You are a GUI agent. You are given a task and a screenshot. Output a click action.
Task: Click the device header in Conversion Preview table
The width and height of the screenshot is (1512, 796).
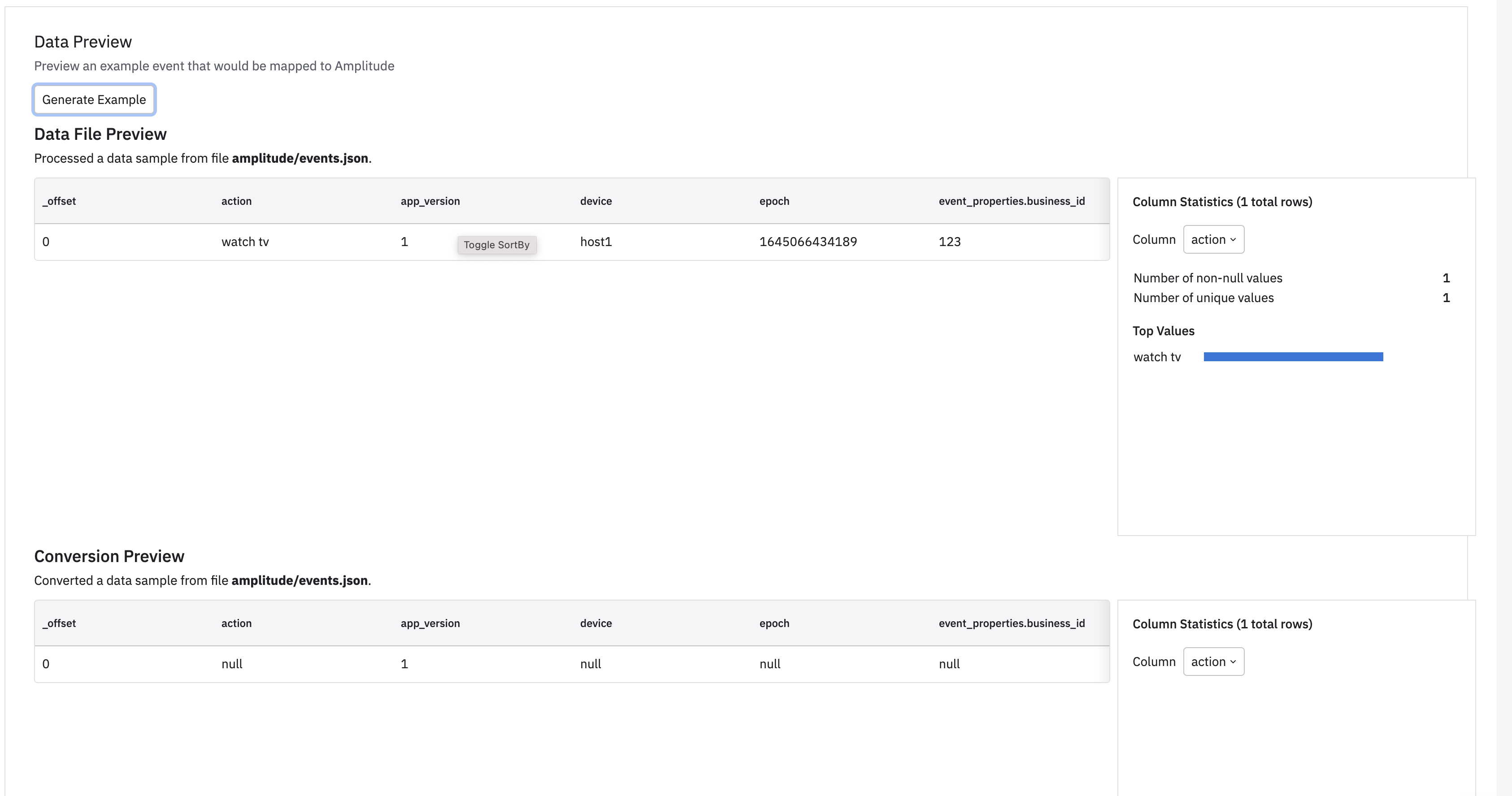596,623
